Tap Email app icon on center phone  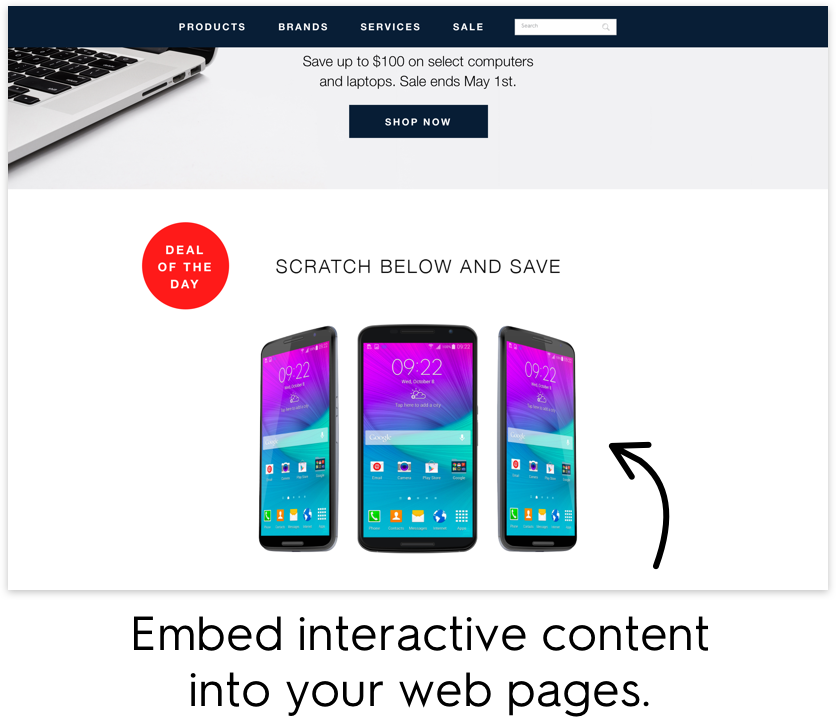pos(377,467)
